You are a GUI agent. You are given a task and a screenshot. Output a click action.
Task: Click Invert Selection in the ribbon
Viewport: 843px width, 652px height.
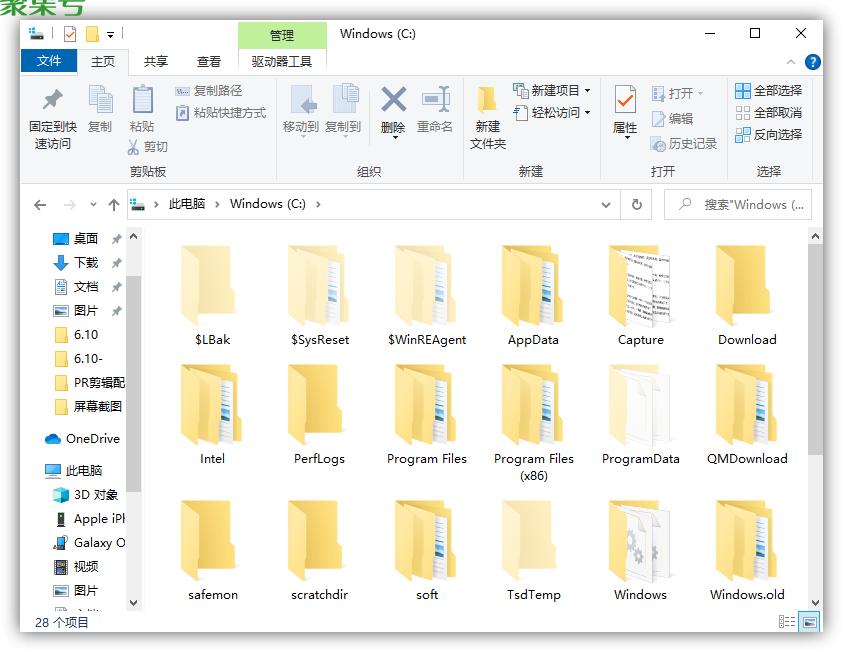pyautogui.click(x=768, y=134)
